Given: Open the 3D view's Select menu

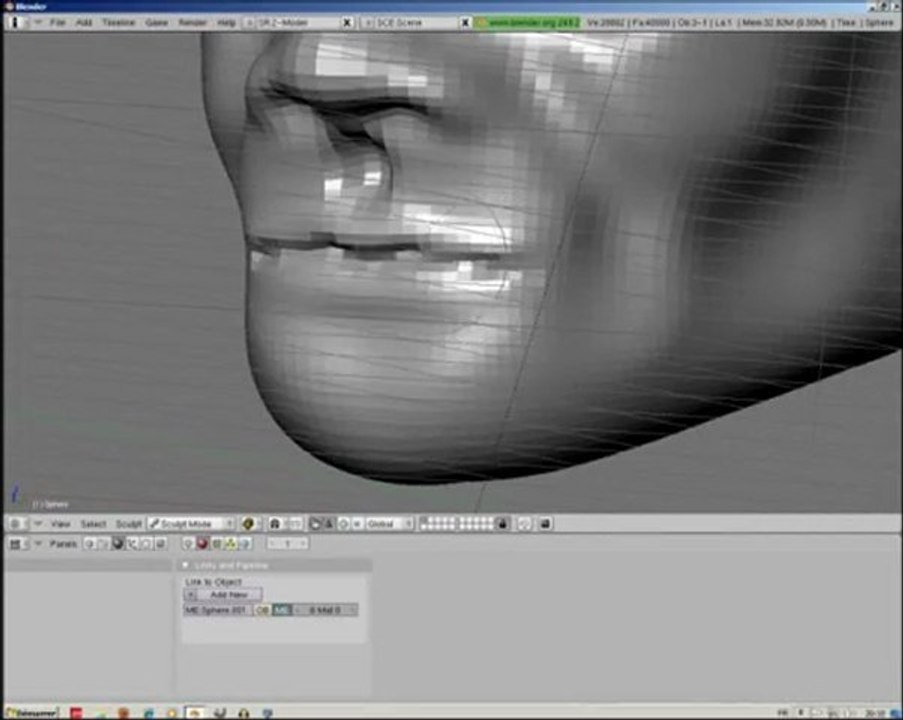Looking at the screenshot, I should coord(93,524).
